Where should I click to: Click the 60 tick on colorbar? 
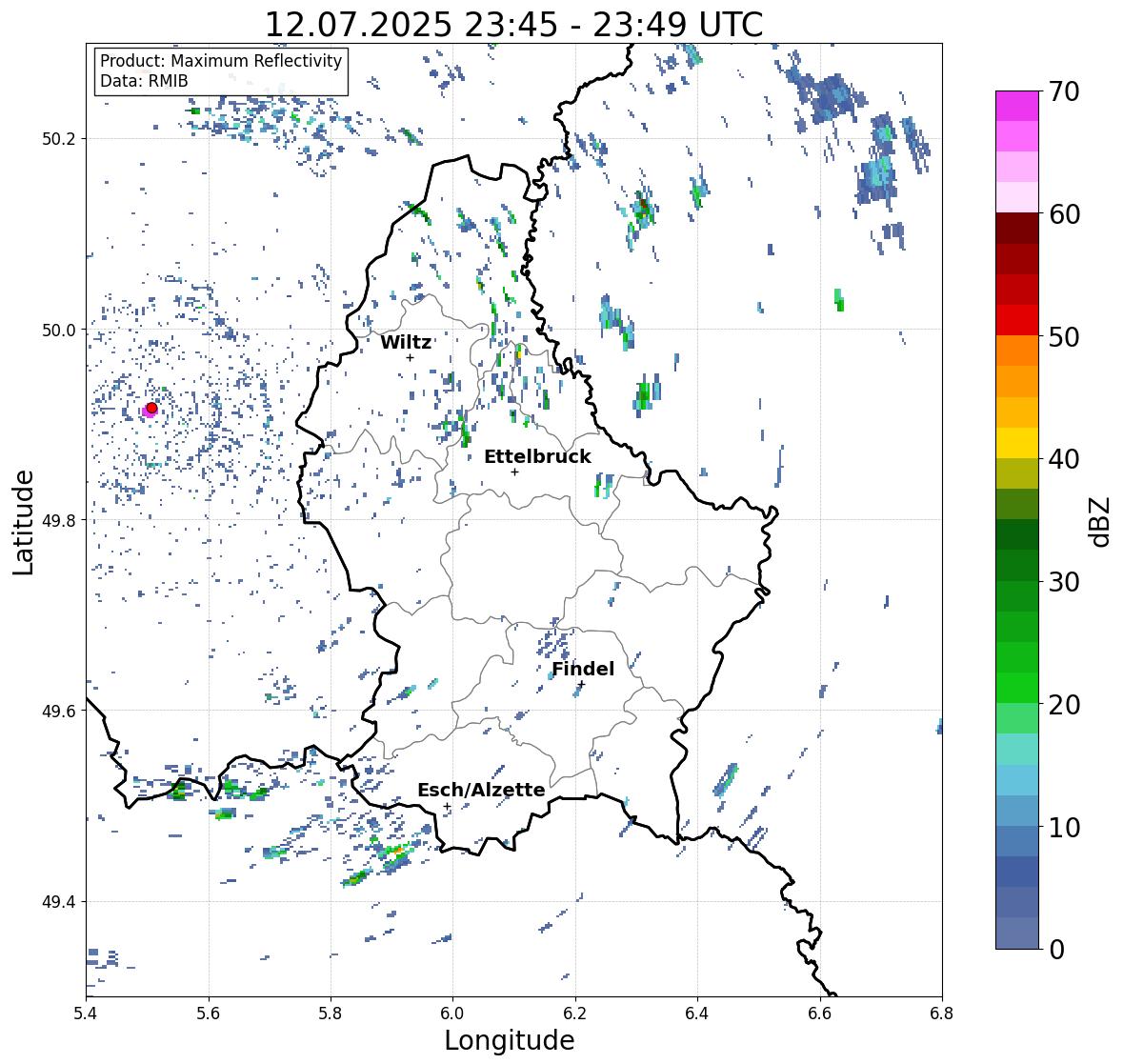[x=1064, y=214]
